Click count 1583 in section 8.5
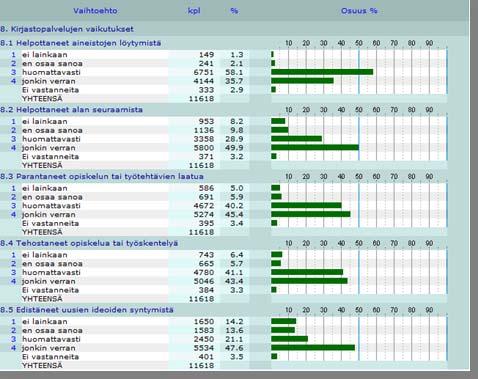 point(204,330)
